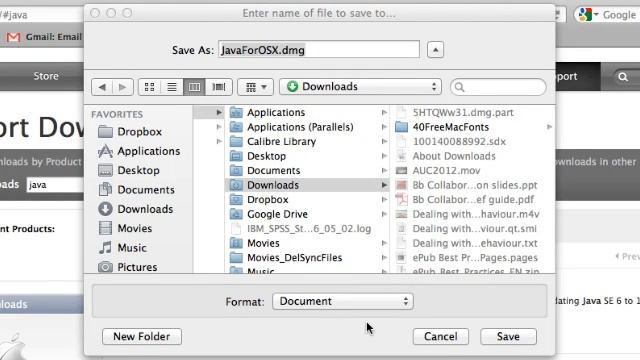Open Desktop folder in middle column
Viewport: 640px width, 360px height.
coord(307,156)
